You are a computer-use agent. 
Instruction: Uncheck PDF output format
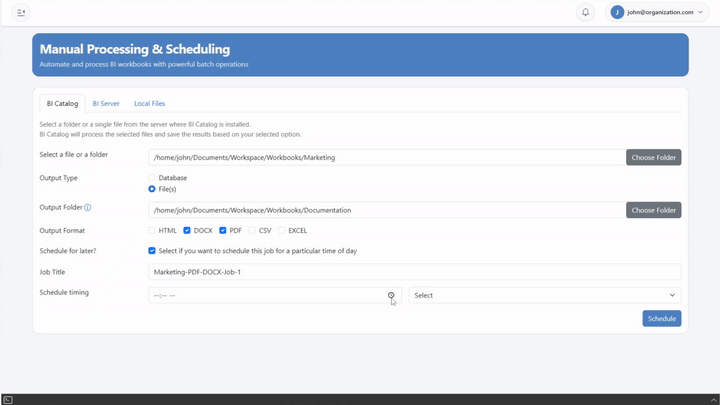pyautogui.click(x=223, y=231)
